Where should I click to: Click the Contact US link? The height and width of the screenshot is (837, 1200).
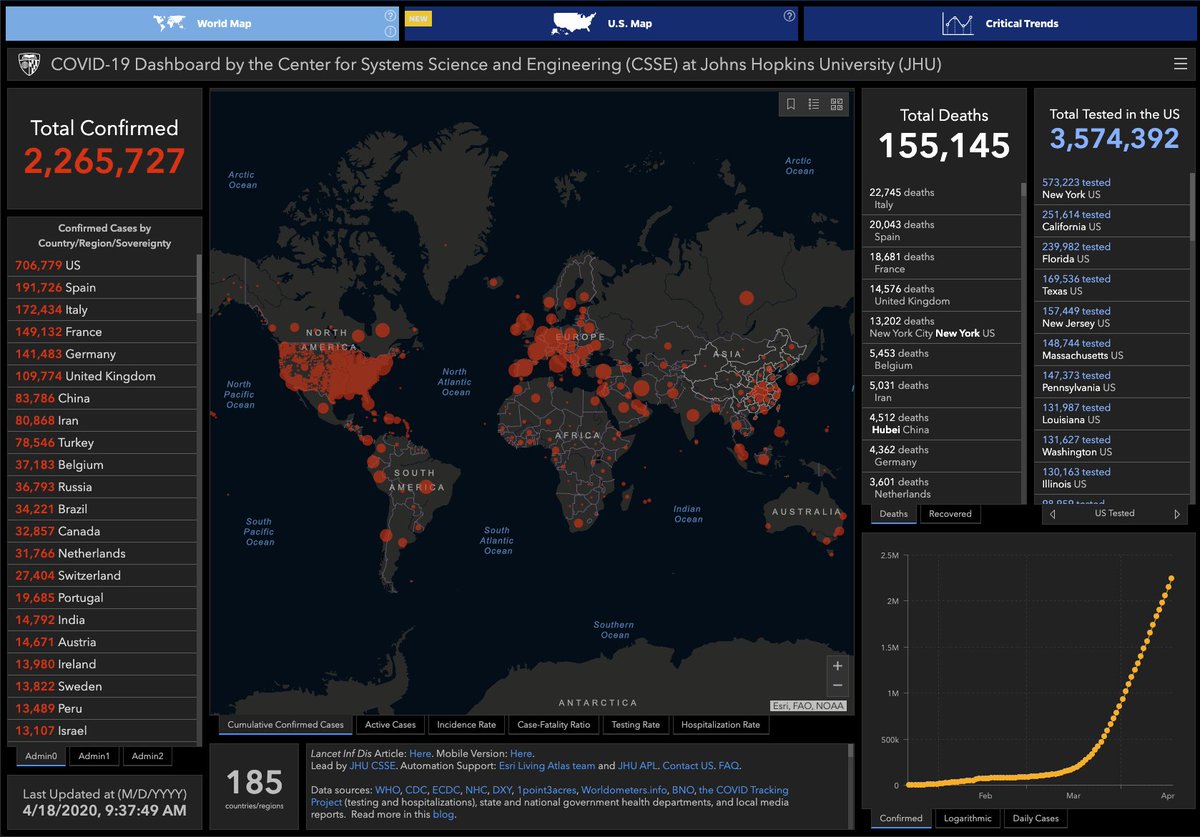688,766
